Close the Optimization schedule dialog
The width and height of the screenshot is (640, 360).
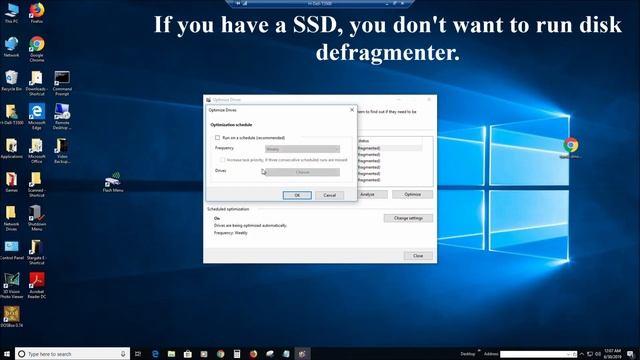click(x=352, y=110)
